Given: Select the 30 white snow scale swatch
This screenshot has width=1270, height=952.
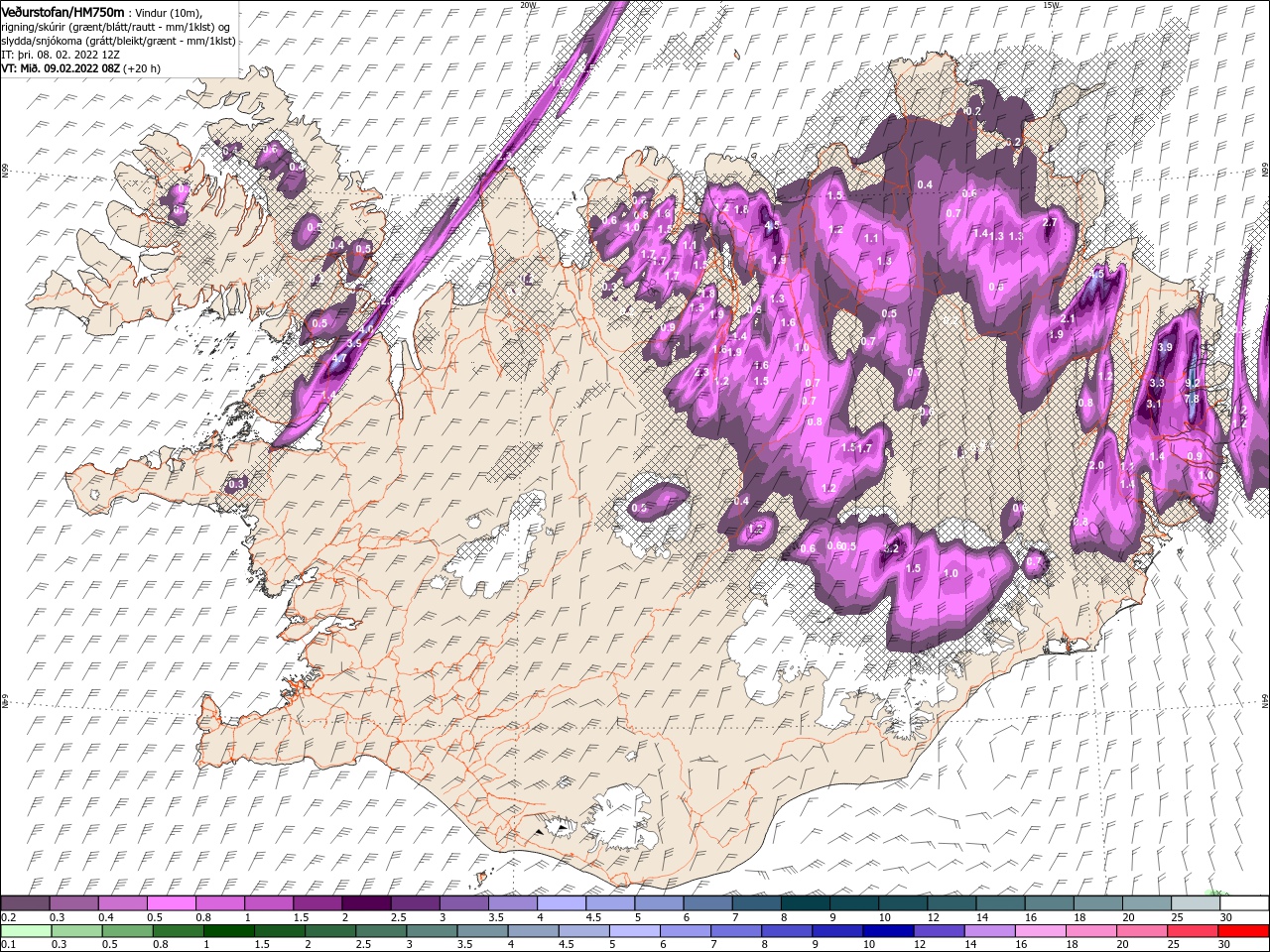Looking at the screenshot, I should [1243, 901].
